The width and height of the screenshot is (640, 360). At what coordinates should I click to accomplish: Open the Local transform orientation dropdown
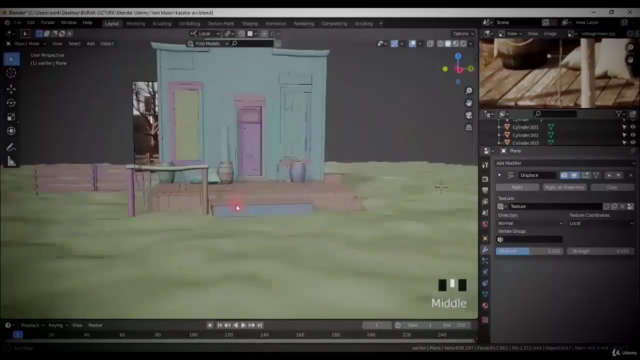(205, 33)
